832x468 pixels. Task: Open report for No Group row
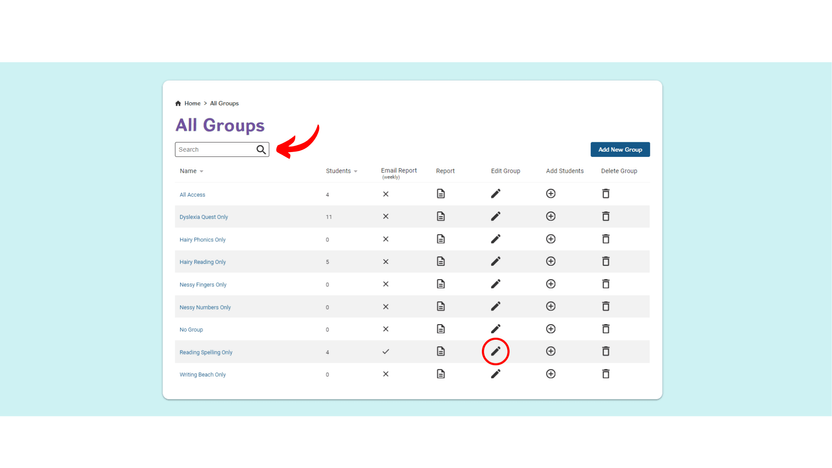tap(441, 329)
